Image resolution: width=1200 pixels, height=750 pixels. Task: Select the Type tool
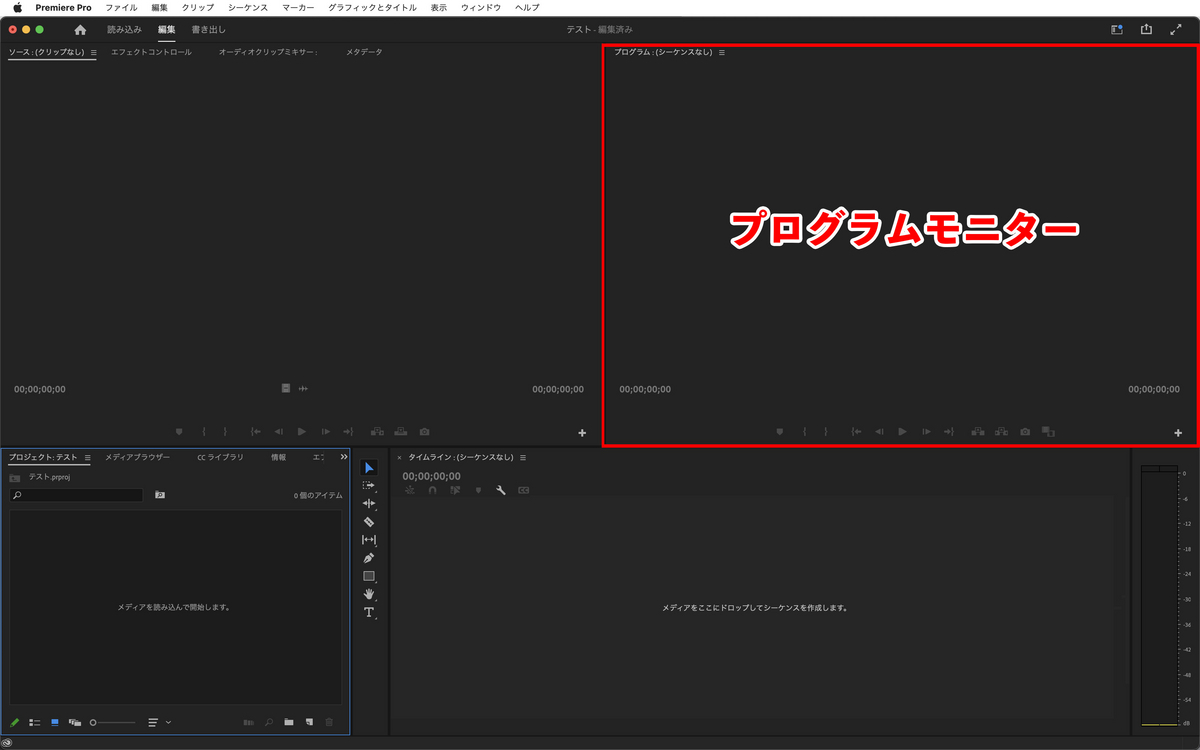point(369,612)
